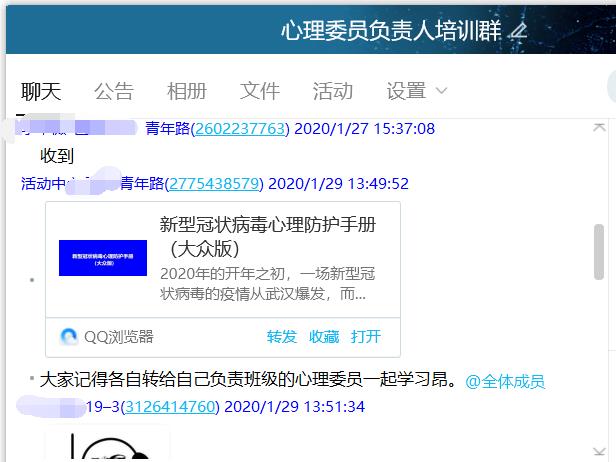Click the QQ number link 2602237763

tap(239, 129)
